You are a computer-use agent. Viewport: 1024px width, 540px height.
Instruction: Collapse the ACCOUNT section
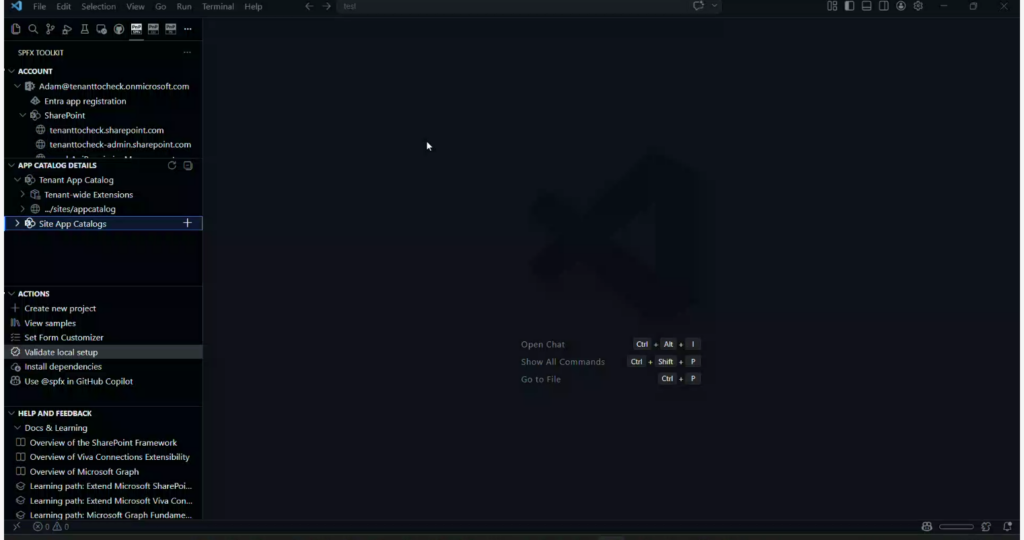[12, 71]
